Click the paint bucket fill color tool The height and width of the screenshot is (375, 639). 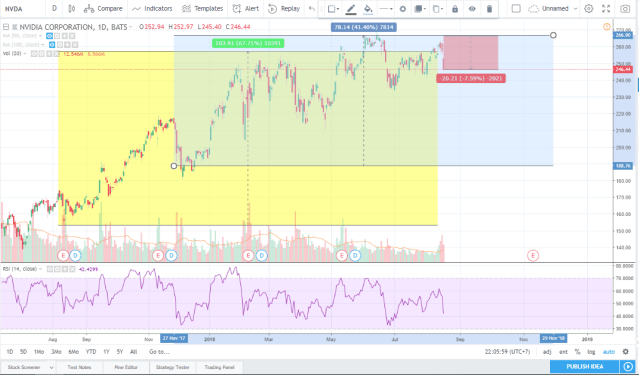[368, 9]
